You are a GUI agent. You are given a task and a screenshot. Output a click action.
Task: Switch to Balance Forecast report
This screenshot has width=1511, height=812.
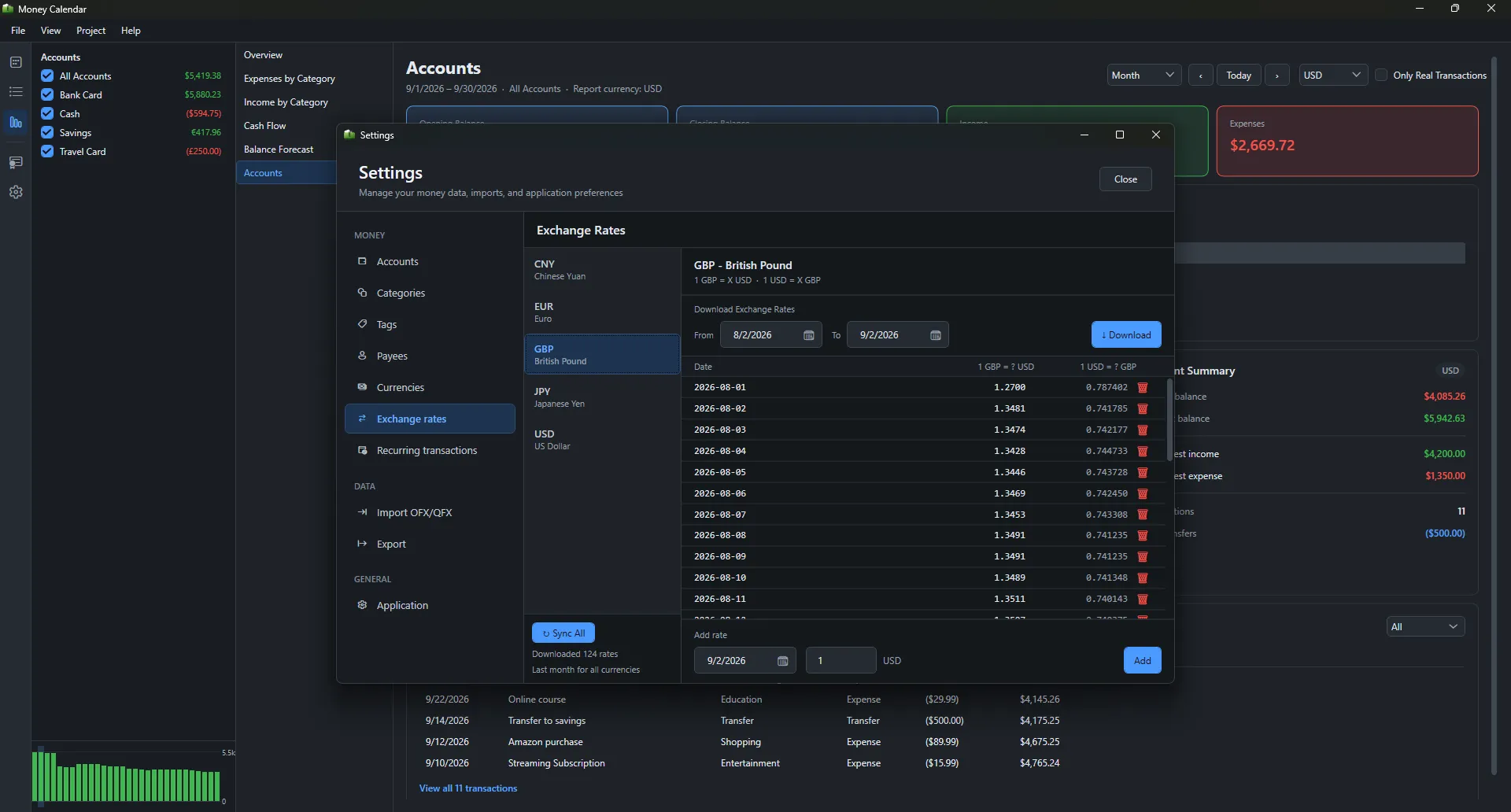tap(286, 149)
